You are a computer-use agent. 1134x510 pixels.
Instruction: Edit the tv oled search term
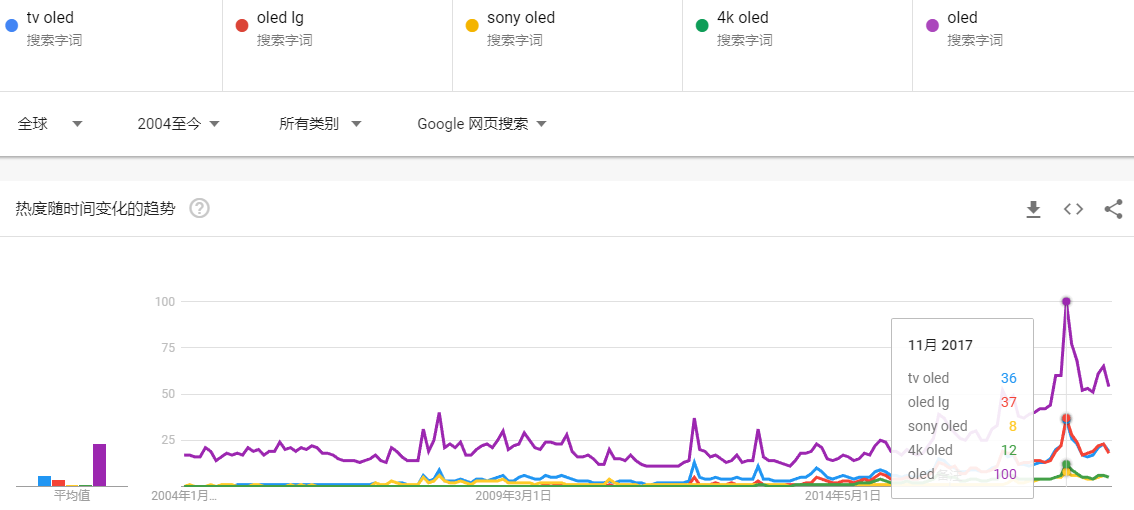point(50,17)
